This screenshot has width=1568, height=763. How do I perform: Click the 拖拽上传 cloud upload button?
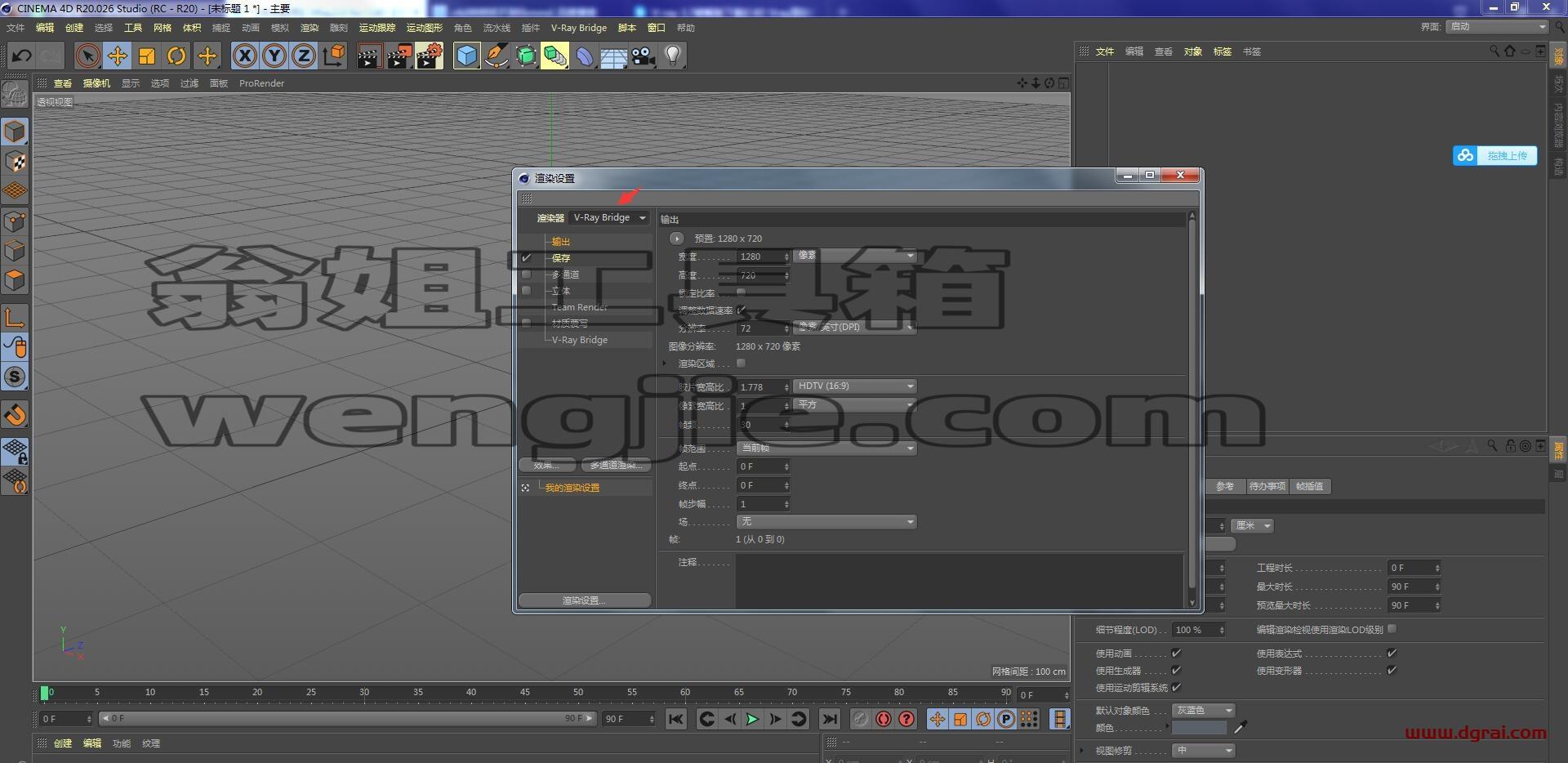pyautogui.click(x=1495, y=155)
